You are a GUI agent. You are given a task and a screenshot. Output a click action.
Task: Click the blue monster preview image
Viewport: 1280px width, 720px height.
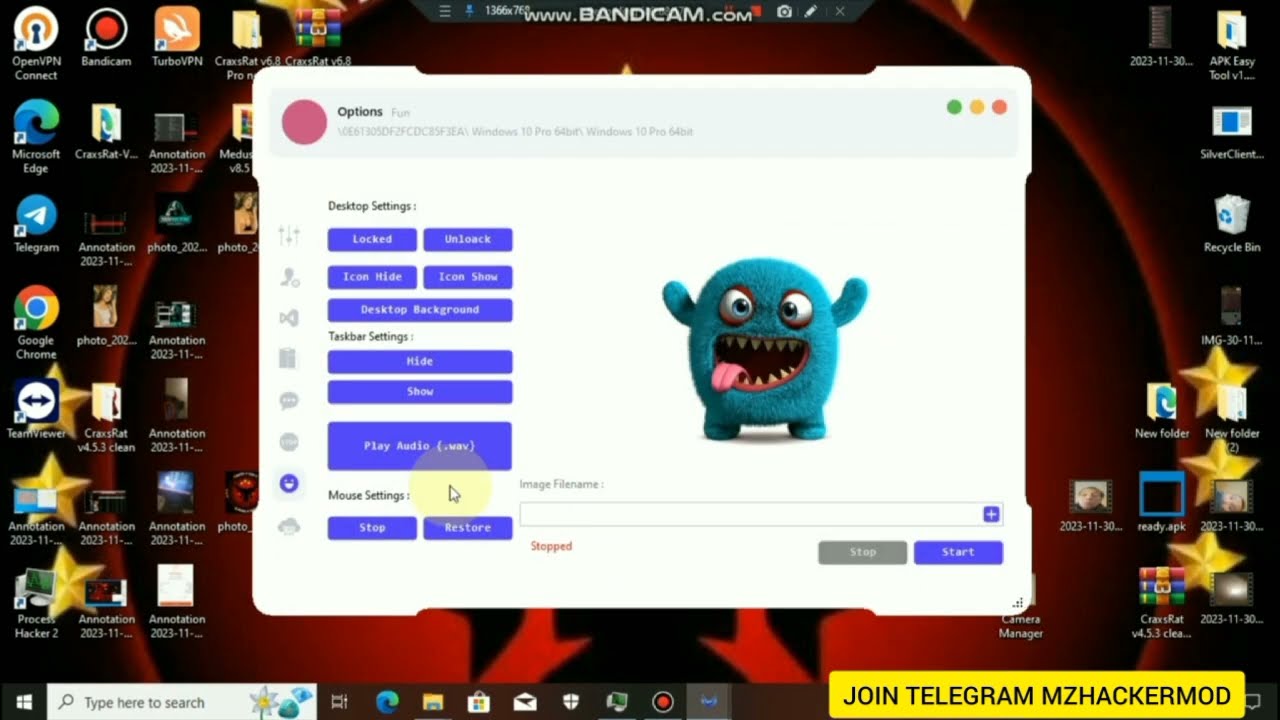(764, 350)
